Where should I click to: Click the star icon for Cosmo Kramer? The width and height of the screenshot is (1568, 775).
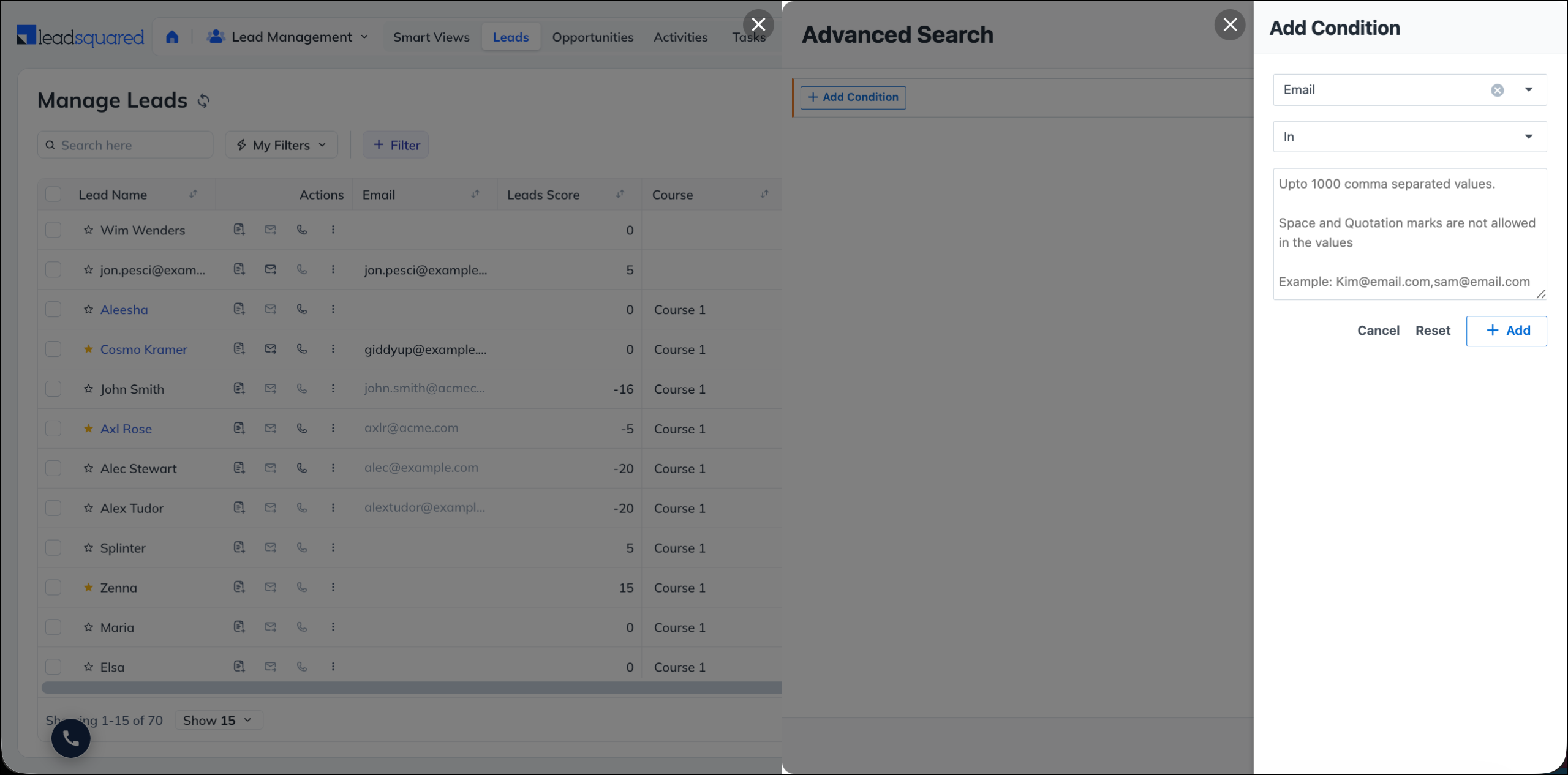tap(88, 349)
